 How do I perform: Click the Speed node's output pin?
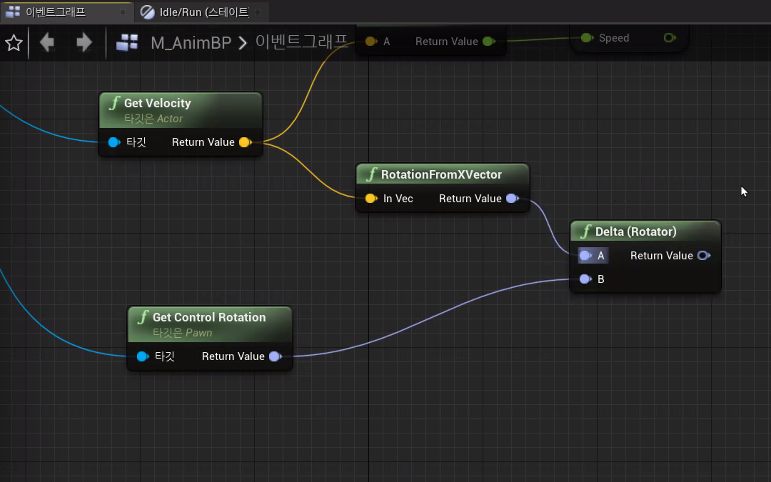click(669, 38)
